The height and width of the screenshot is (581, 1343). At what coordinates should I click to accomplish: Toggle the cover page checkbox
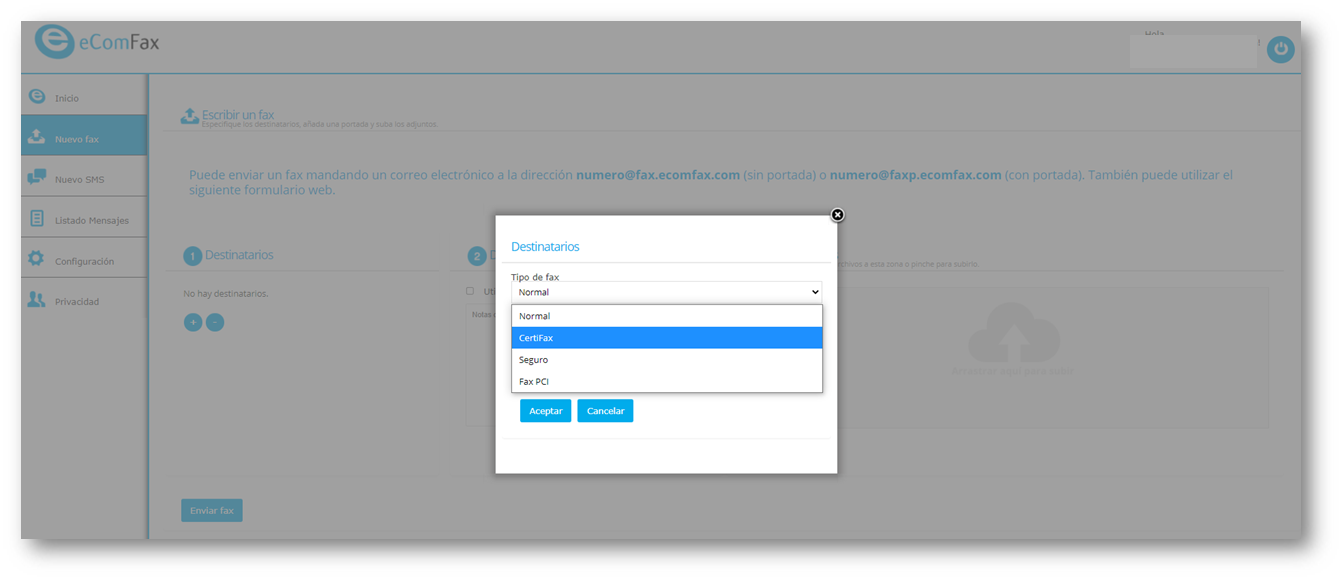(470, 291)
